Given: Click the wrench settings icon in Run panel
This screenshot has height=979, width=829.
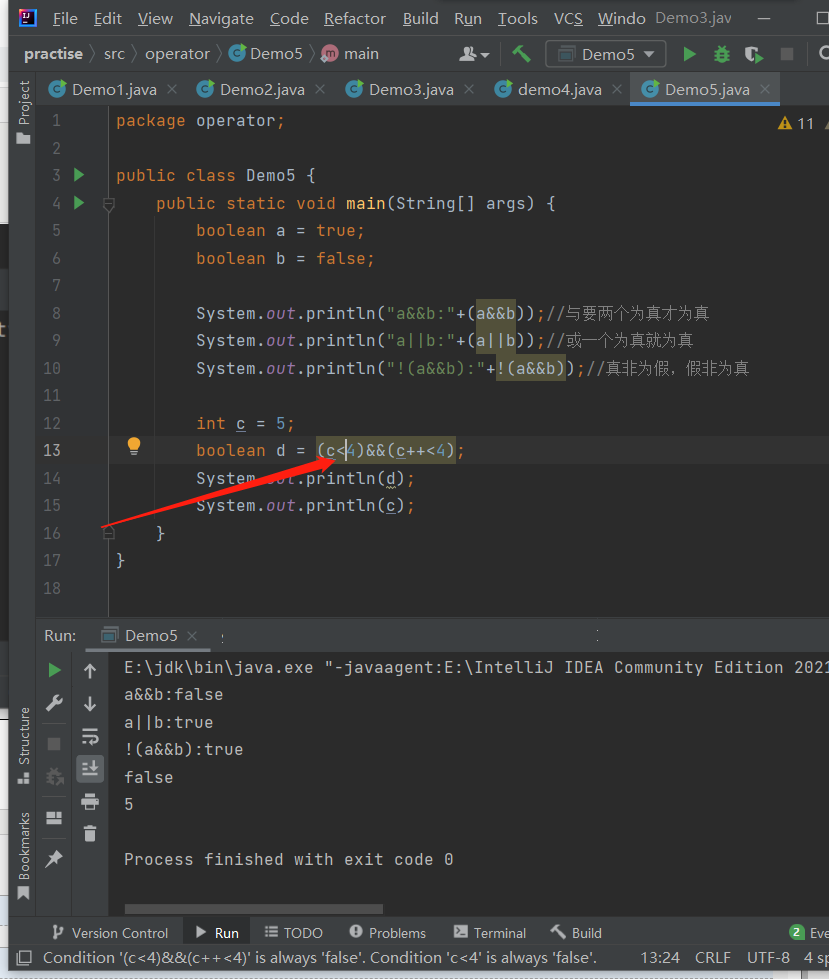Looking at the screenshot, I should tap(54, 703).
